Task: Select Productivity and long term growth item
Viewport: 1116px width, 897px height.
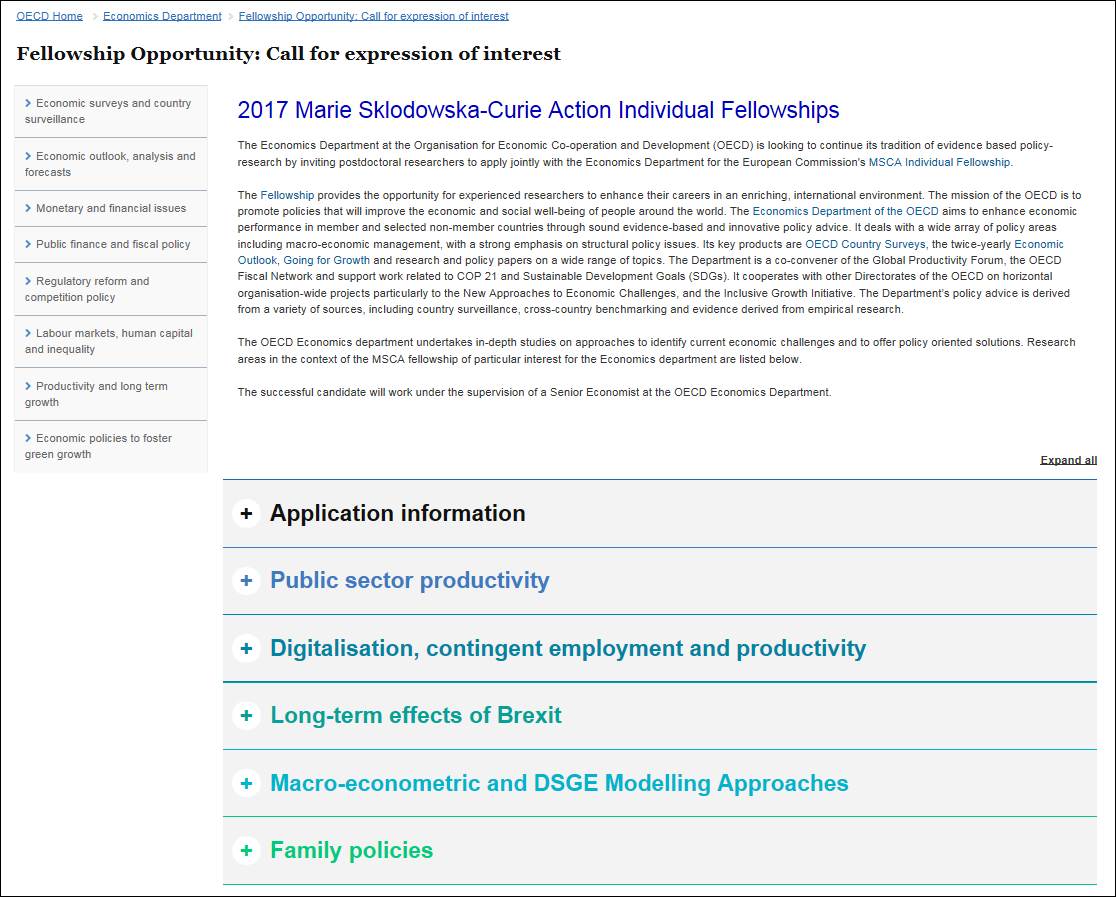Action: pyautogui.click(x=111, y=394)
